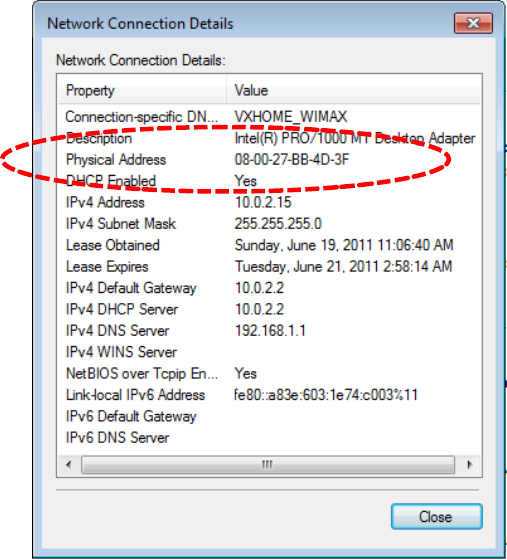507x560 pixels.
Task: Click the subnet value 255.255.255.0
Action: [278, 224]
